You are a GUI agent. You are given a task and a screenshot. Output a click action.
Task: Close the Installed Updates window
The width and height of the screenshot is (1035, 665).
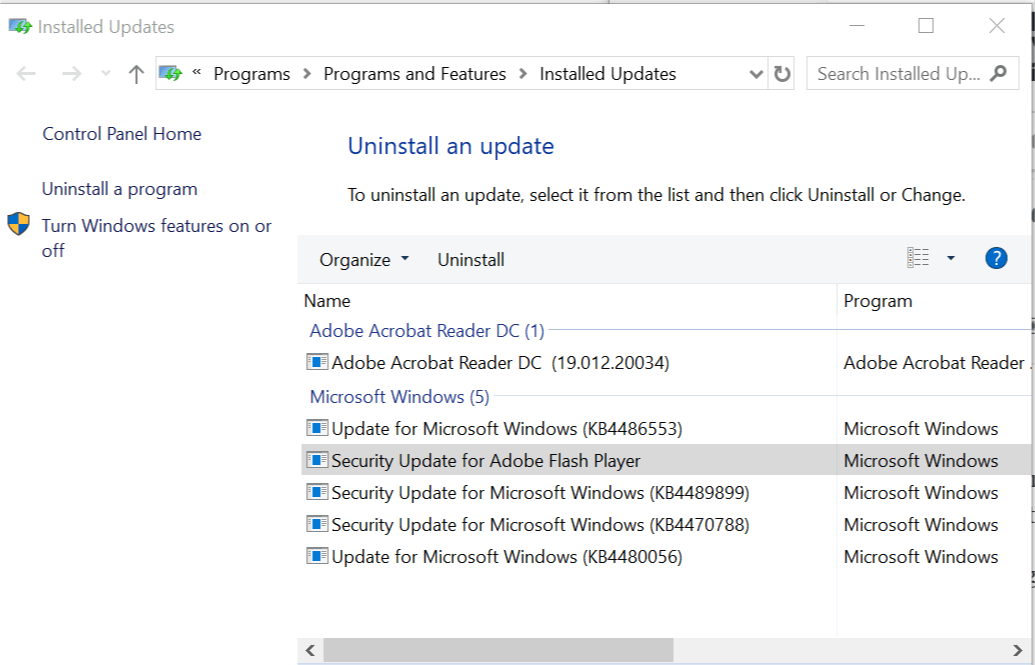pyautogui.click(x=997, y=26)
